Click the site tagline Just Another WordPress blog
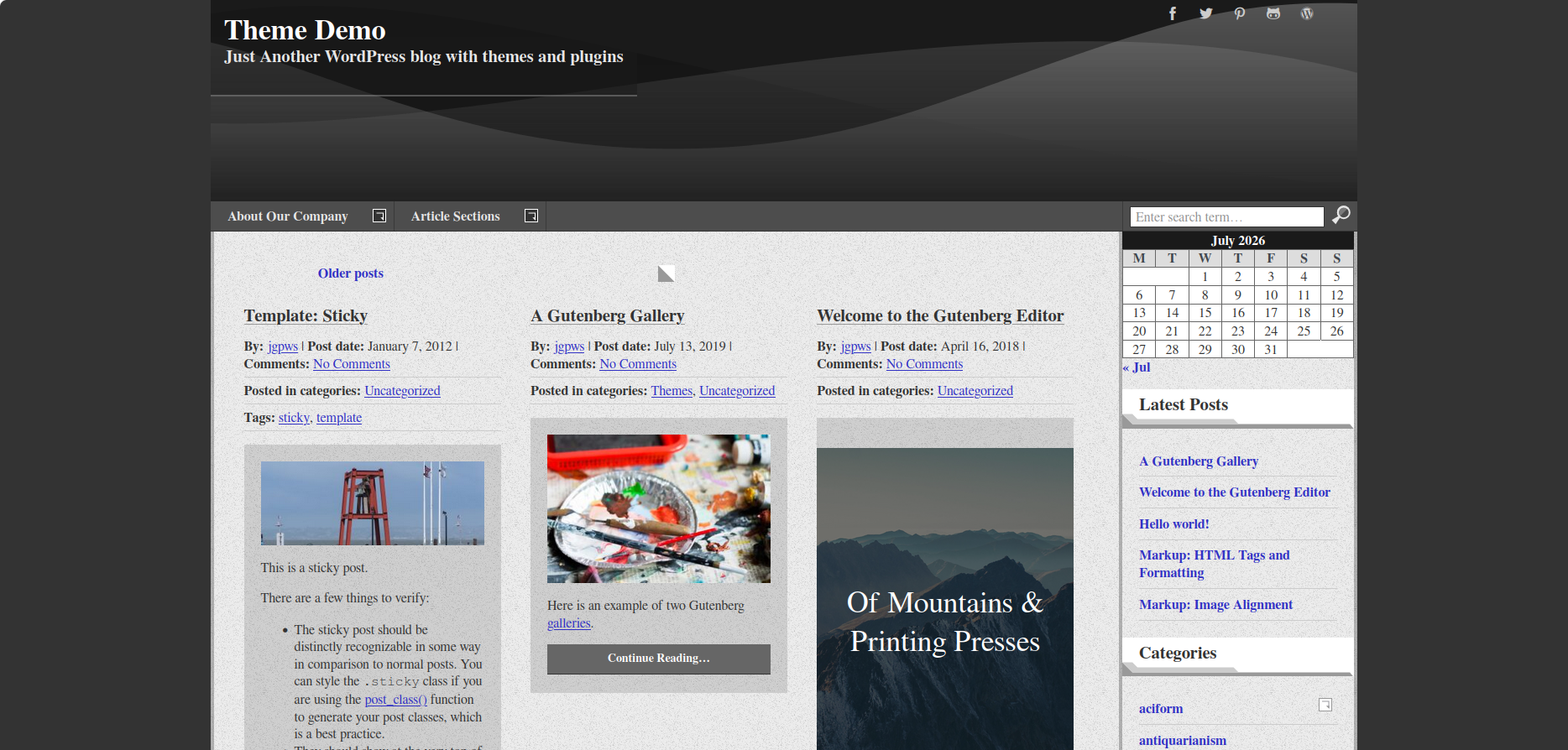This screenshot has width=1568, height=750. coord(424,57)
